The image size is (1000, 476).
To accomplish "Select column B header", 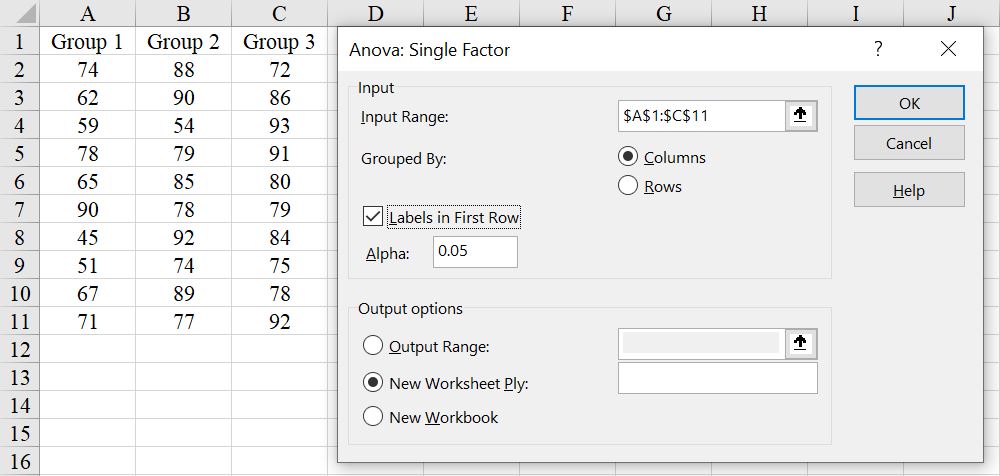I will (183, 13).
